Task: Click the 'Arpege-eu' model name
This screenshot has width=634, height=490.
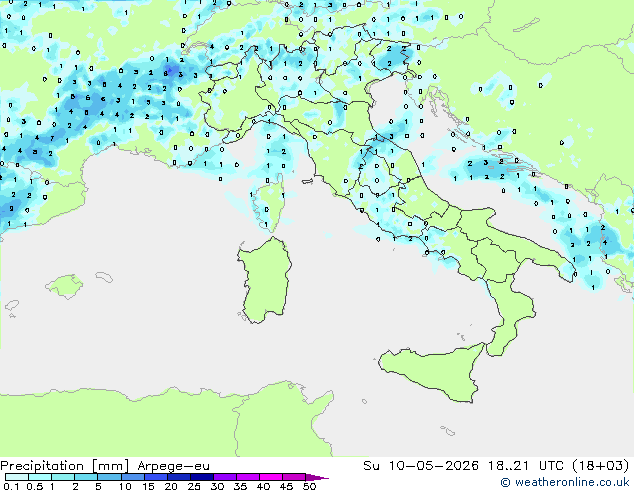Action: [x=173, y=466]
